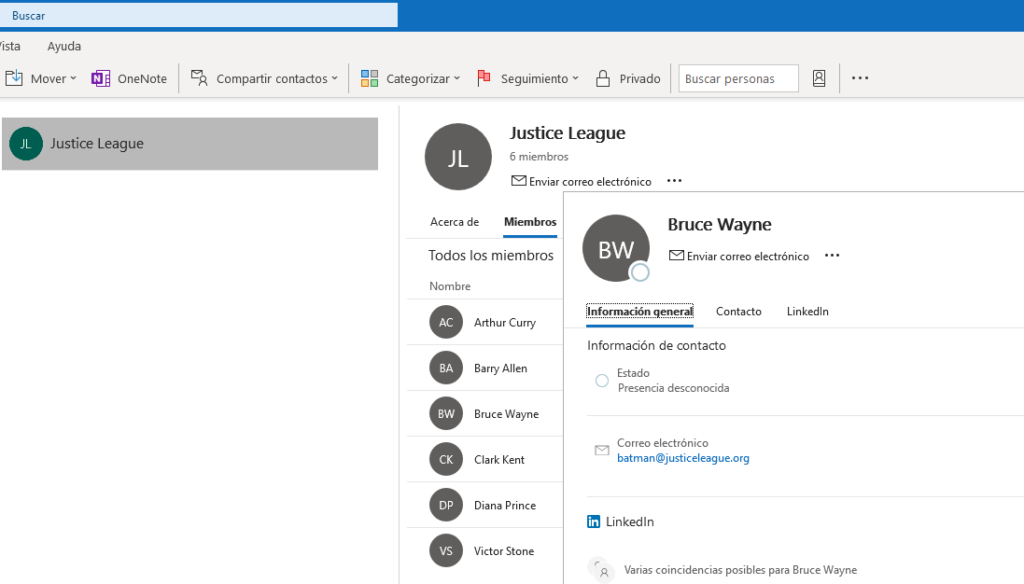Image resolution: width=1024 pixels, height=584 pixels.
Task: Expand the Compartir contactos dropdown arrow
Action: pos(334,78)
